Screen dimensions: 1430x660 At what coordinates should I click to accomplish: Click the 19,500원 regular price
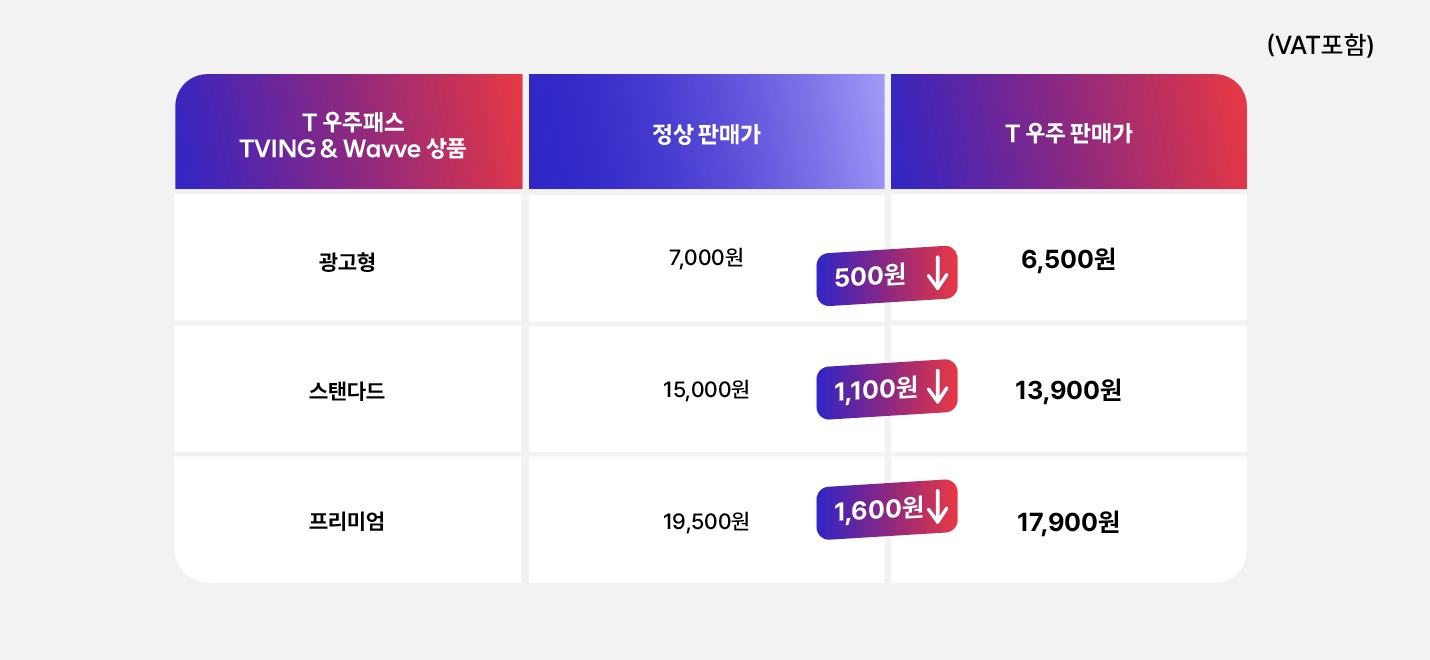click(x=706, y=521)
